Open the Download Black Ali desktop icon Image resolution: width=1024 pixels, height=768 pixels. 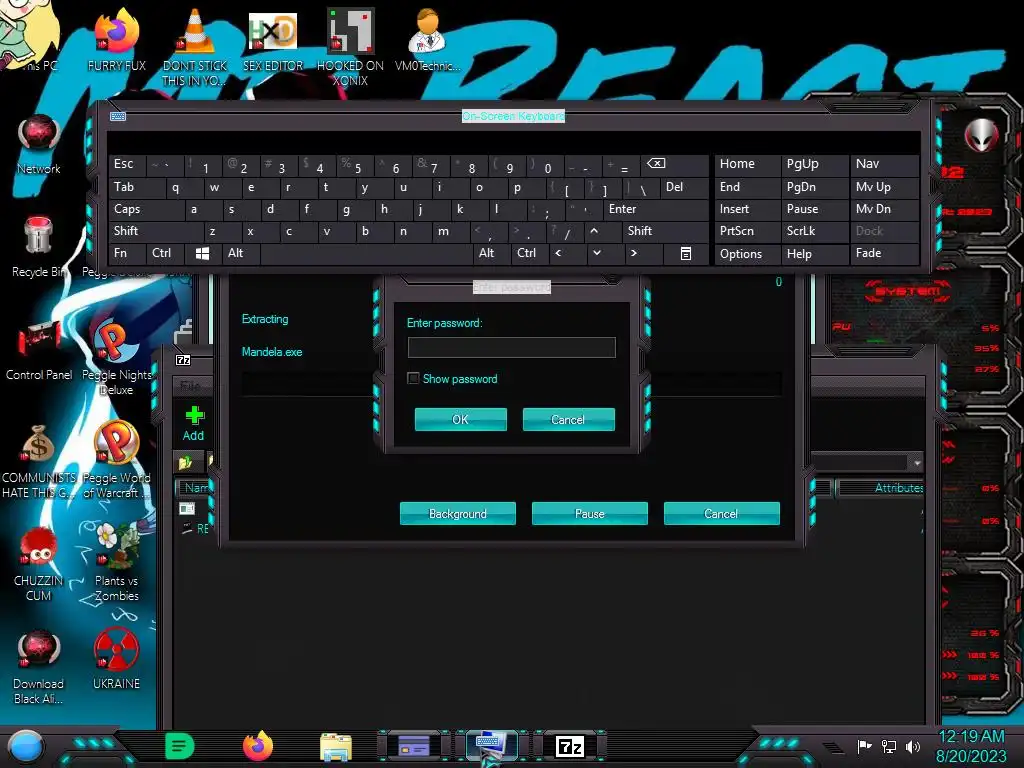tap(39, 667)
